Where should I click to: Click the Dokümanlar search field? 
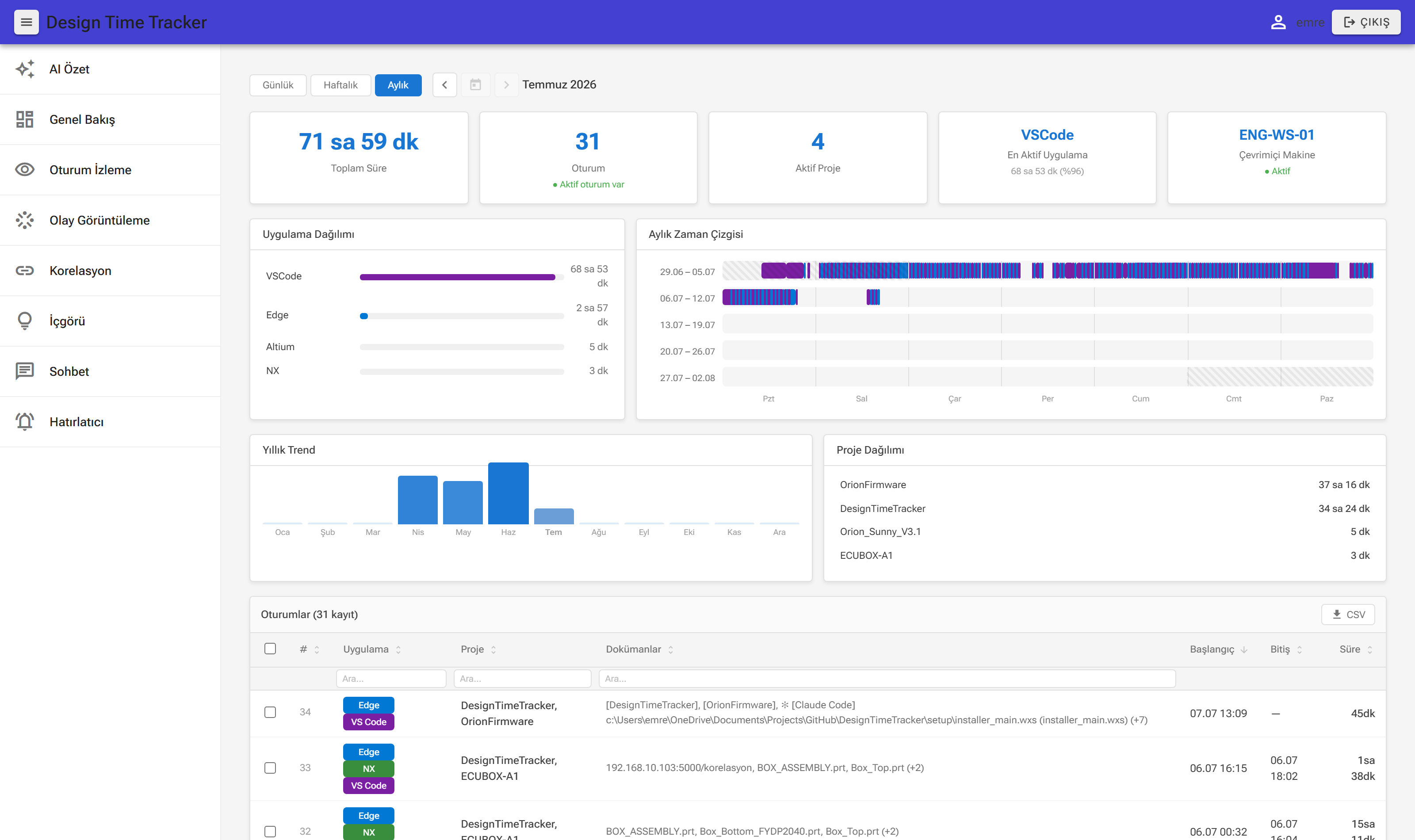(887, 679)
